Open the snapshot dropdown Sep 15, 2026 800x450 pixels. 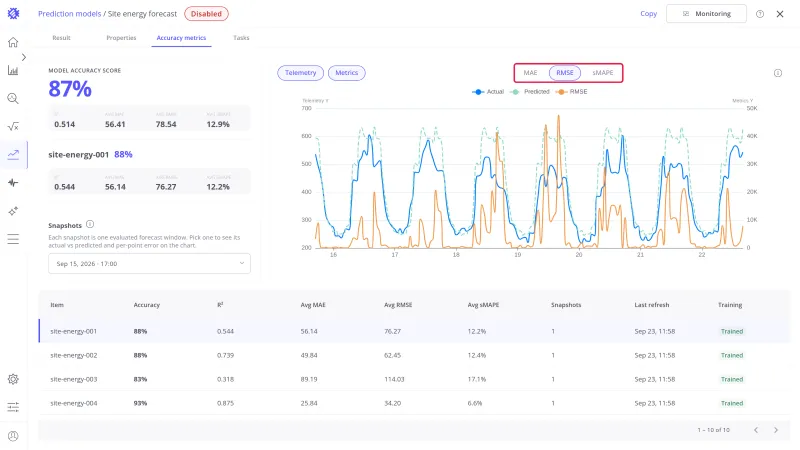[149, 264]
